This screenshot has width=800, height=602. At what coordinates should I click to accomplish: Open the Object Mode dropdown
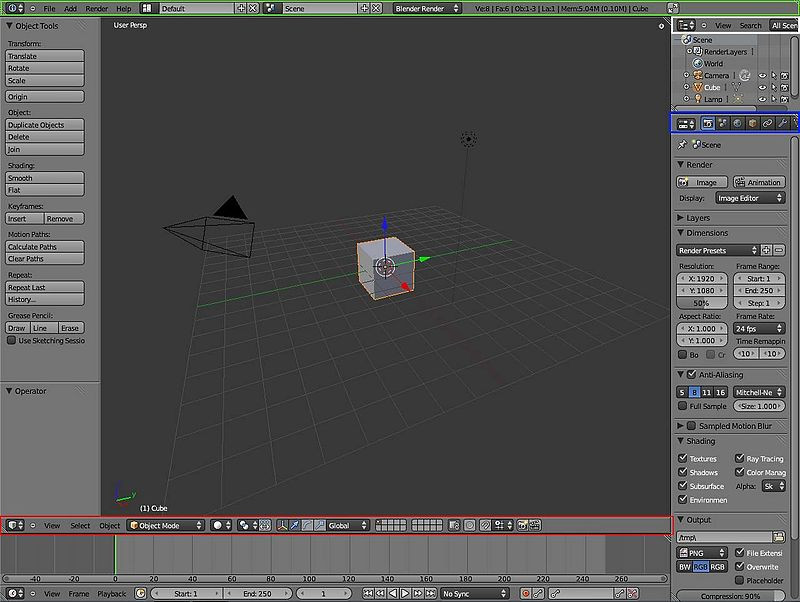tap(165, 525)
